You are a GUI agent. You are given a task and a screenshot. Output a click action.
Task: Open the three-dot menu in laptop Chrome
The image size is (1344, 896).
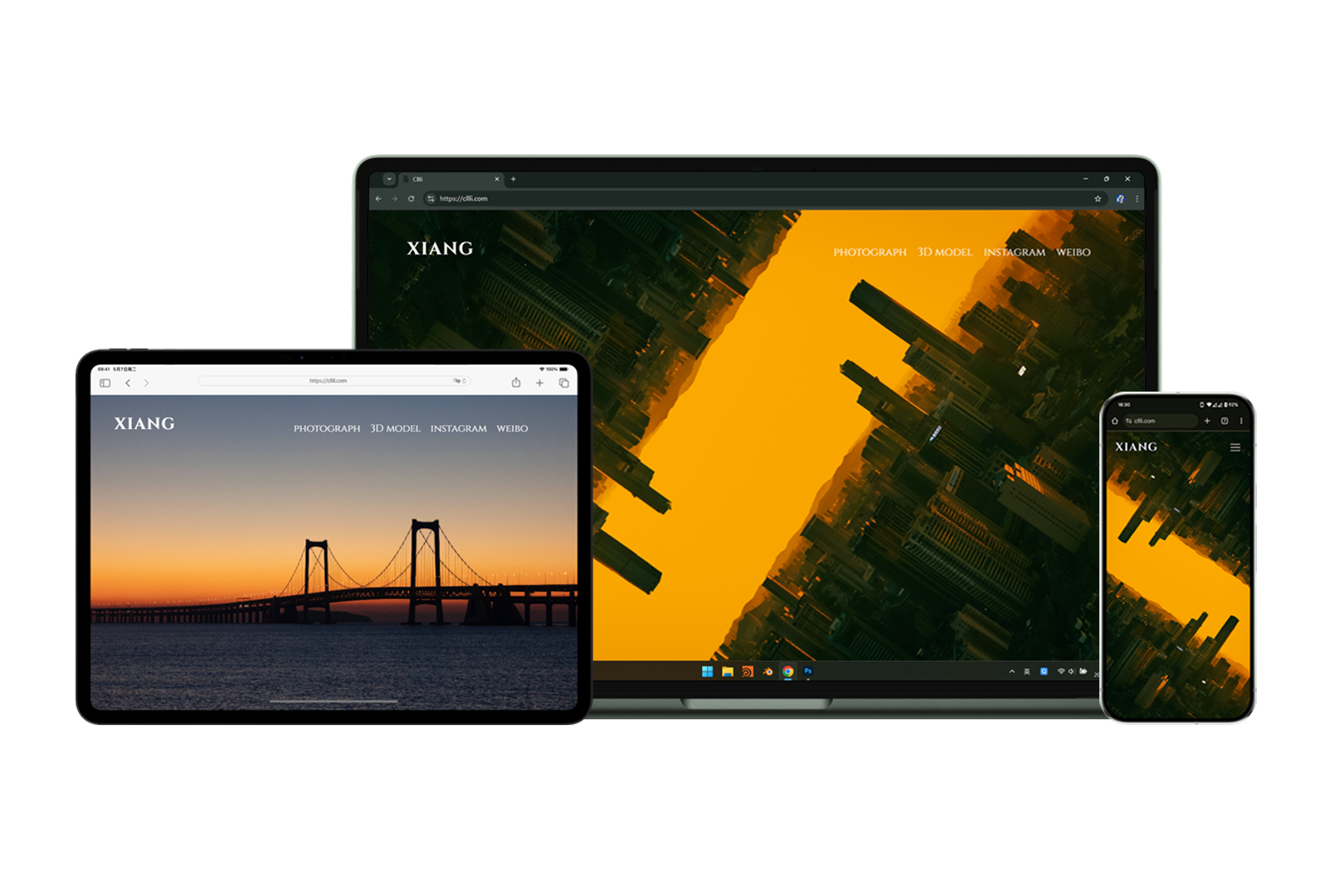[1137, 198]
